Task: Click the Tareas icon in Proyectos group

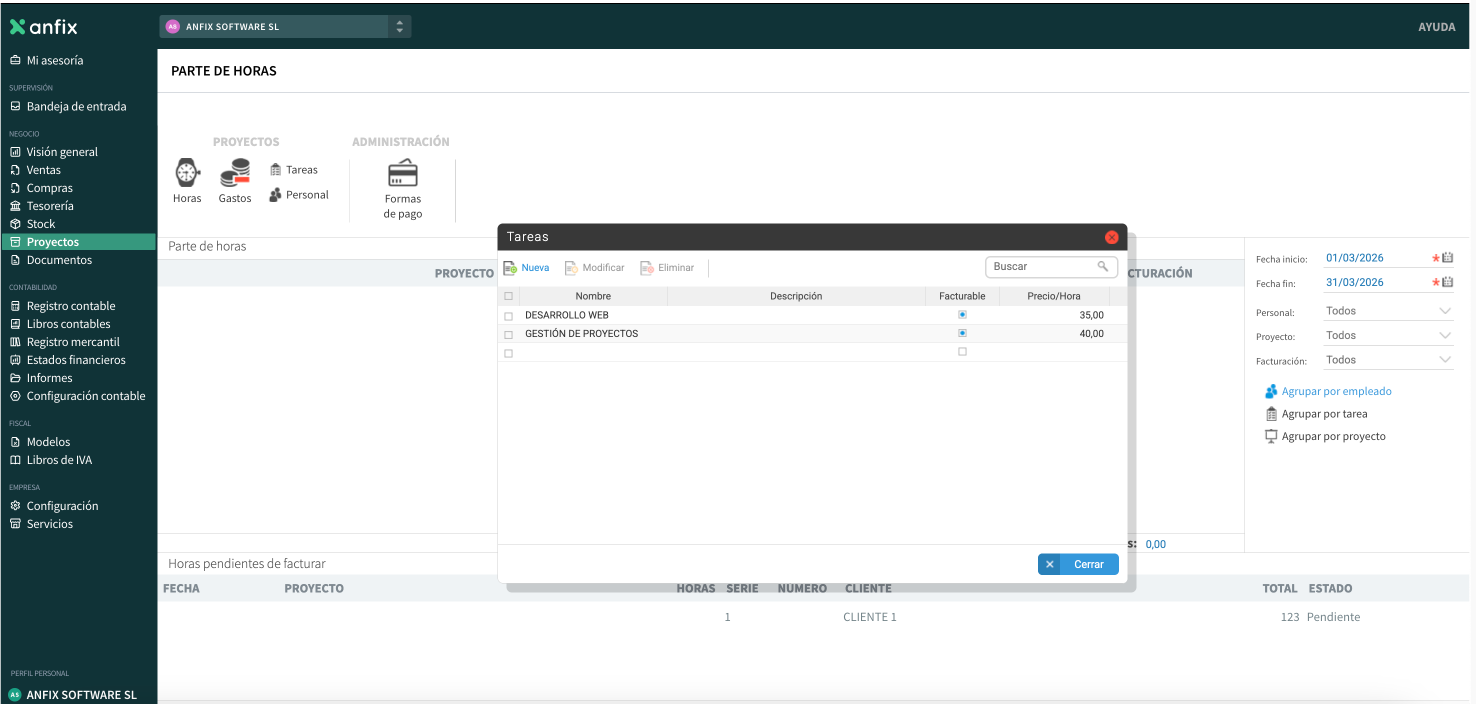Action: 276,170
